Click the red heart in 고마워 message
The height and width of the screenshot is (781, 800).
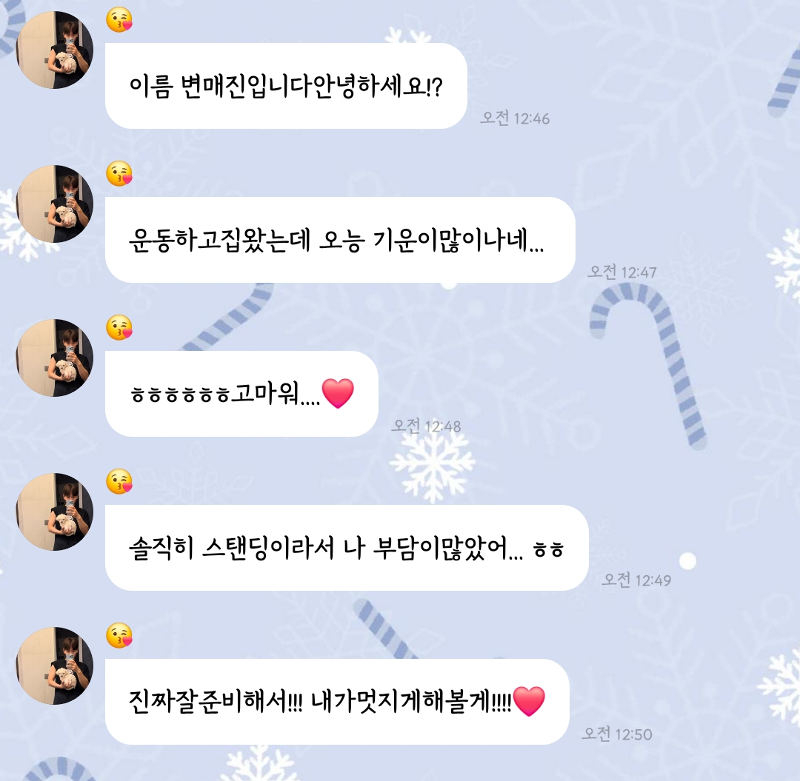(x=338, y=393)
